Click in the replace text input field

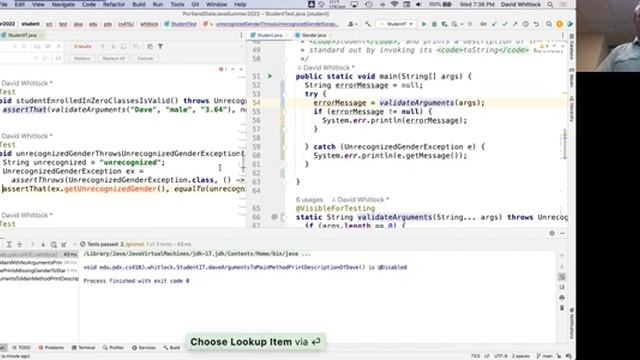[16, 58]
